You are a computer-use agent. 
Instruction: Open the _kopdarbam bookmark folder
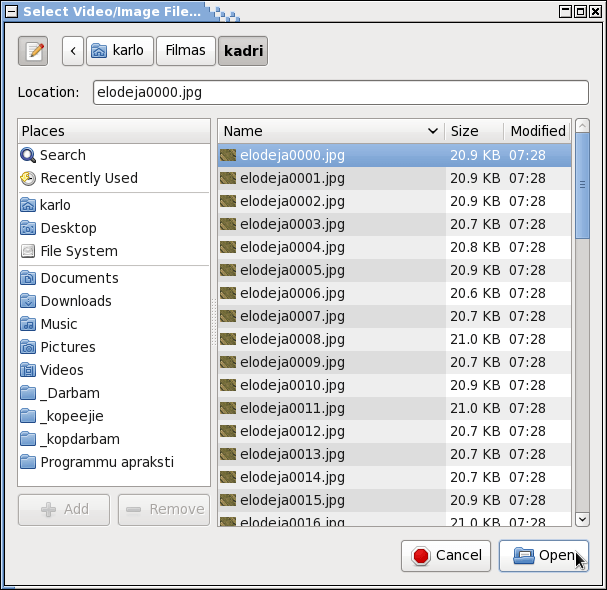(x=114, y=439)
